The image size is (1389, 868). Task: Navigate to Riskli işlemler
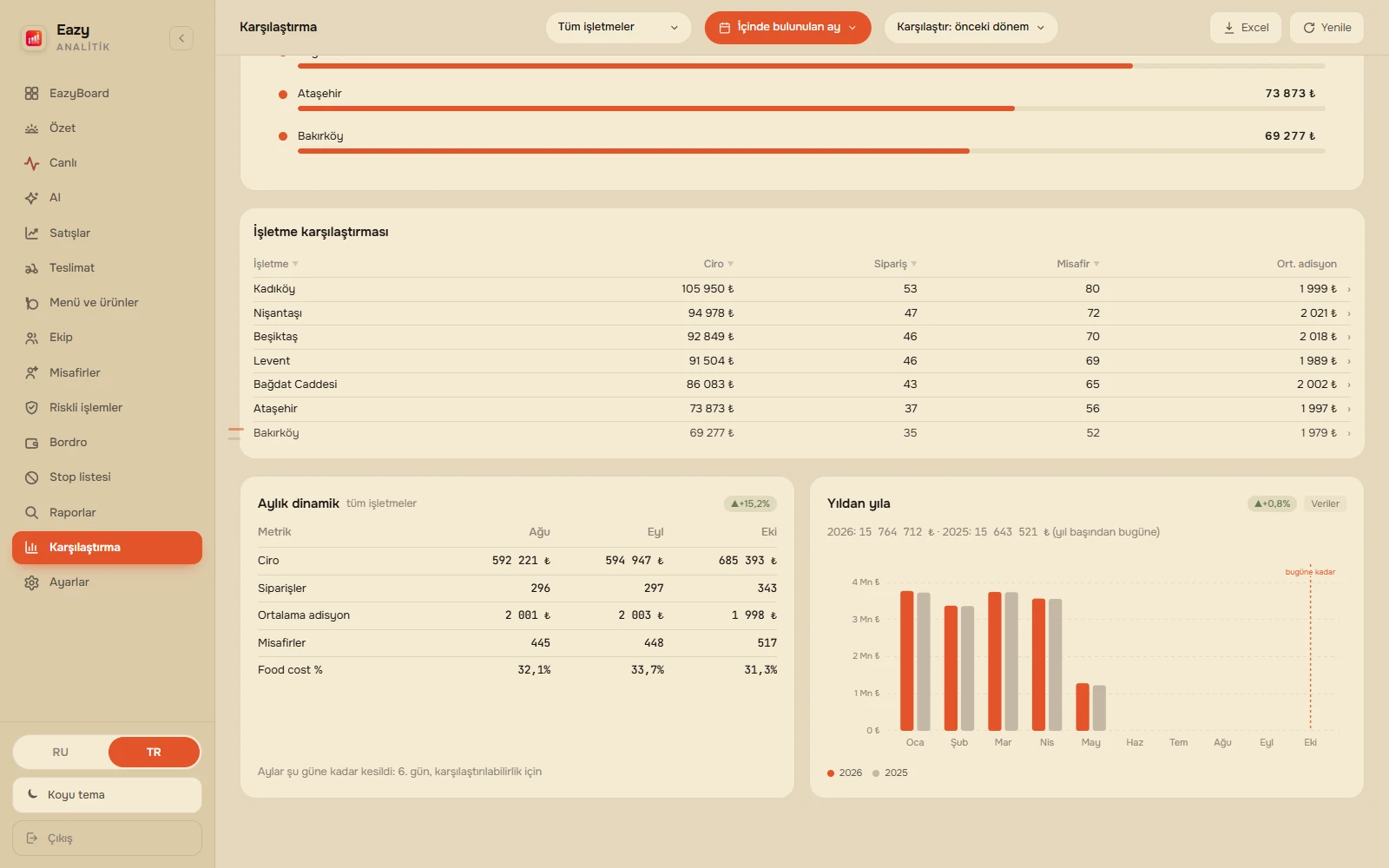(107, 408)
